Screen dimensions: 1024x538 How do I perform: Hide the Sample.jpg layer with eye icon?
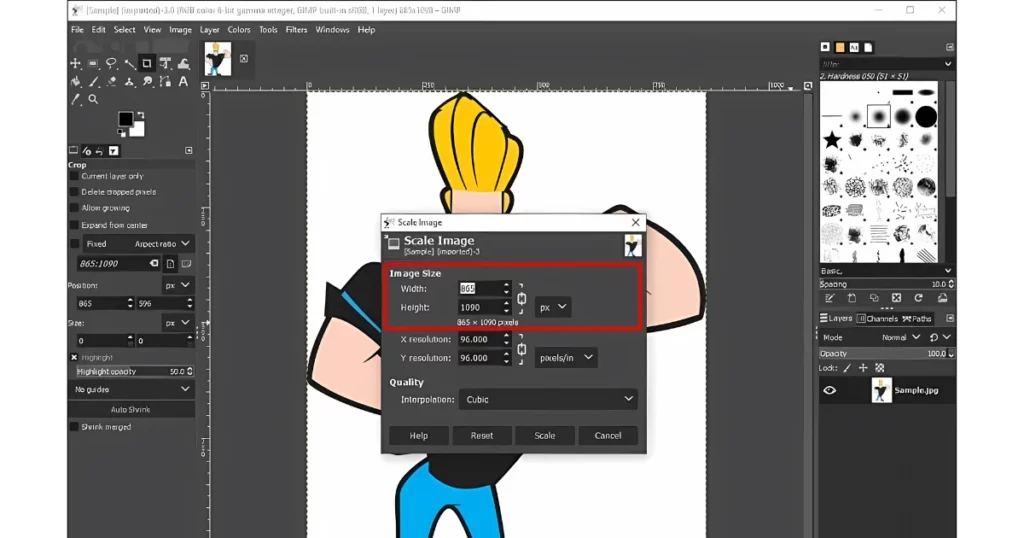pyautogui.click(x=829, y=390)
